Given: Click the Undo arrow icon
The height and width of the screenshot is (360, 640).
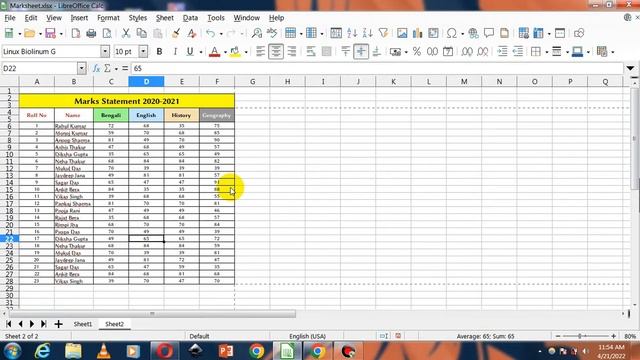Looking at the screenshot, I should point(210,33).
